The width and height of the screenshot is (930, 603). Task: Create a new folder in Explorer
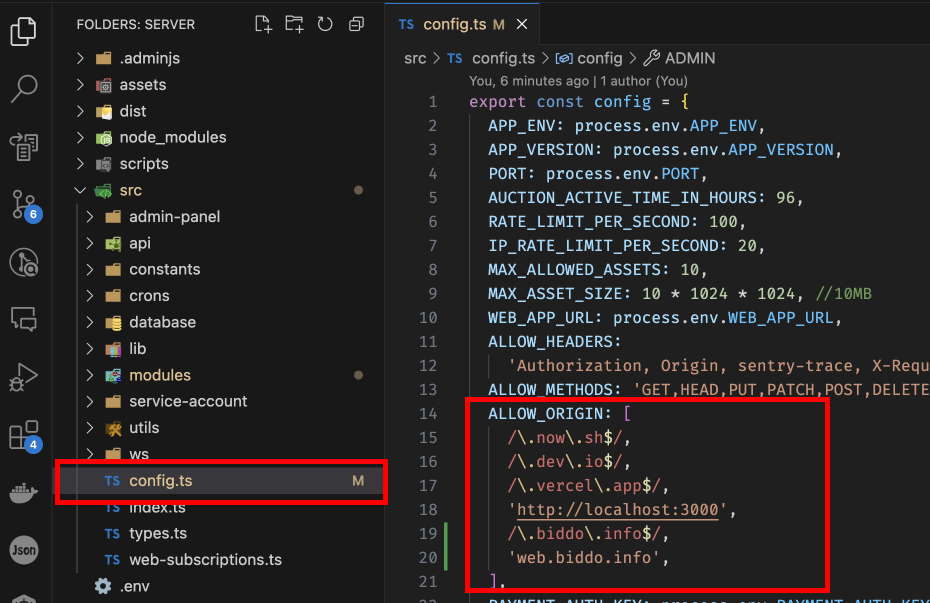294,24
